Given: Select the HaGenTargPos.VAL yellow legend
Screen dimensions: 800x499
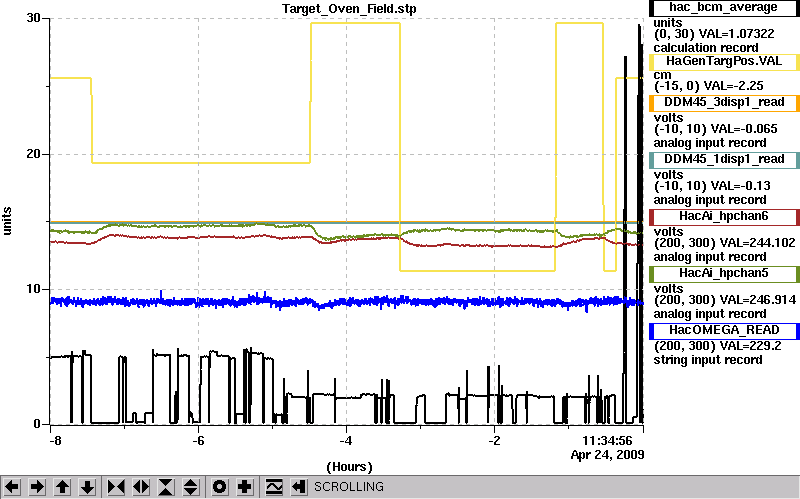Looking at the screenshot, I should click(723, 62).
